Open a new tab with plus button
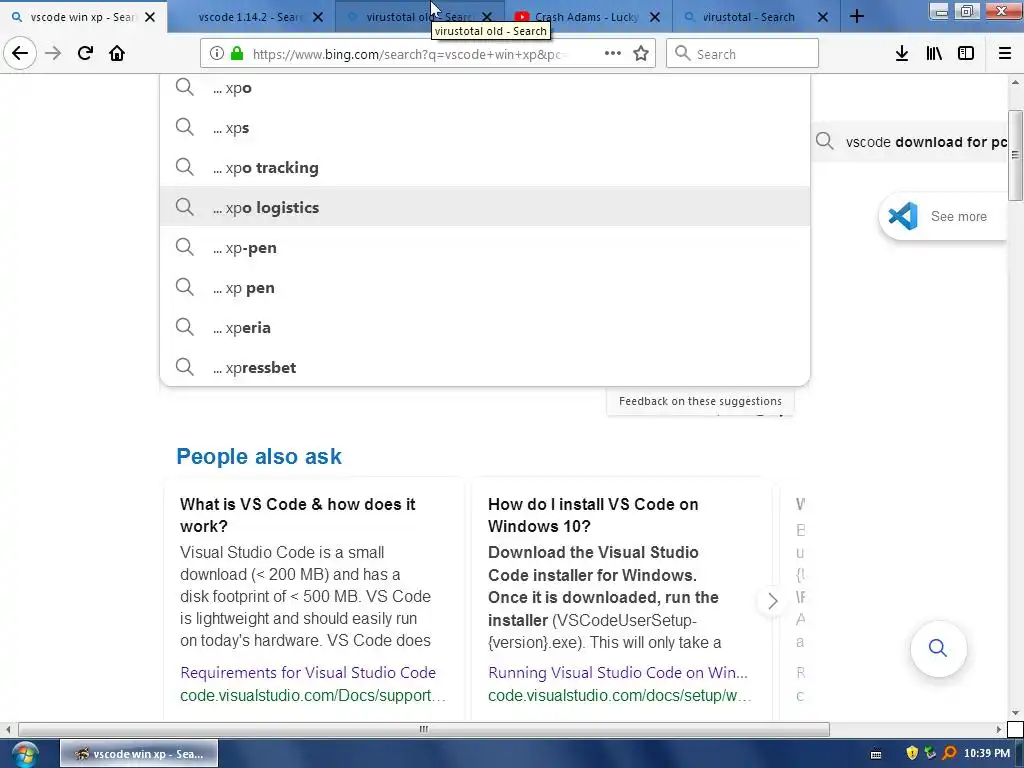Image resolution: width=1024 pixels, height=768 pixels. click(857, 16)
